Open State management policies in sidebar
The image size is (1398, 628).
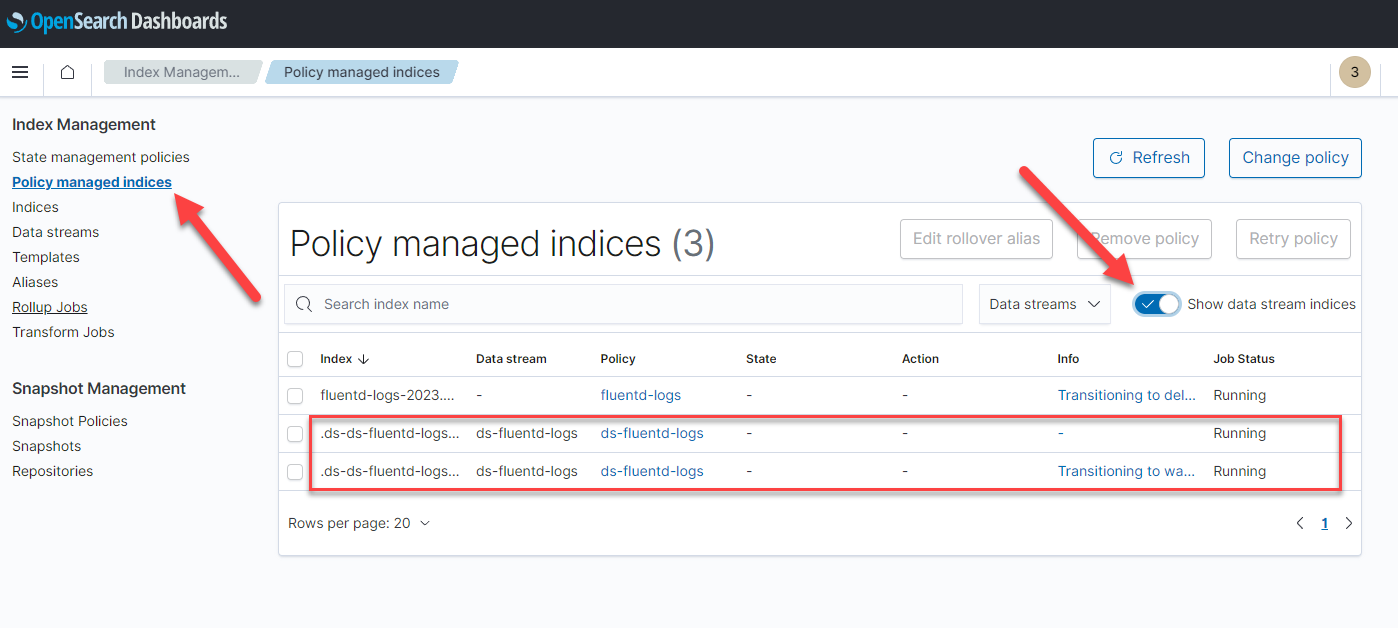pyautogui.click(x=100, y=157)
